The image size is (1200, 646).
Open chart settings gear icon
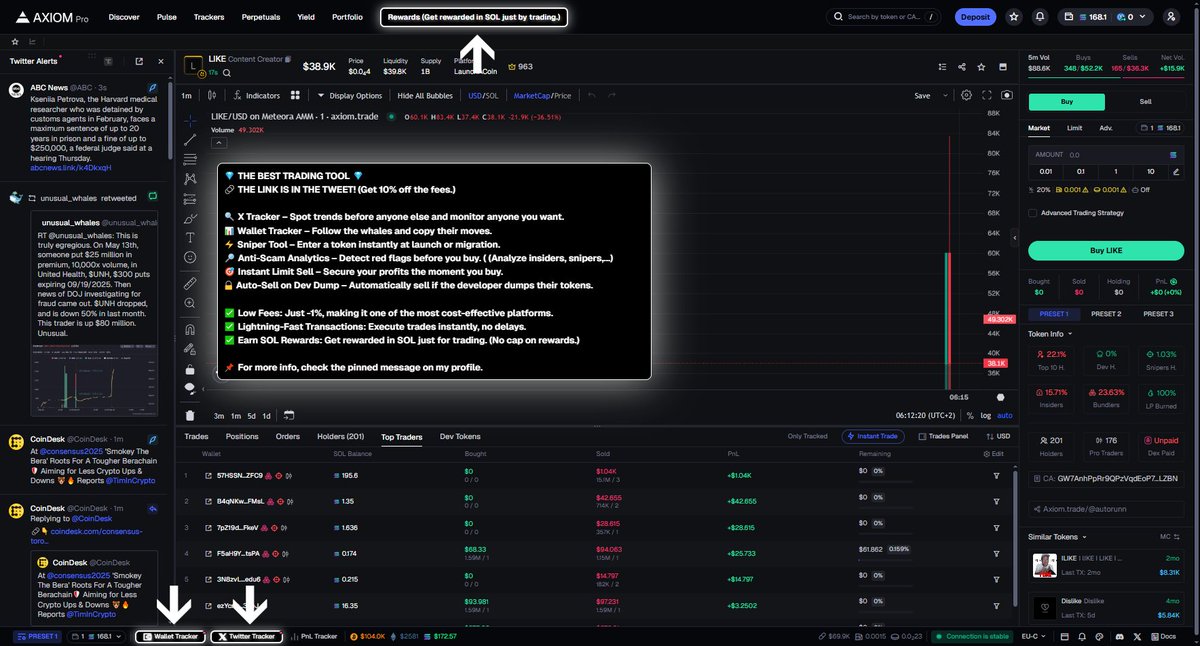click(966, 96)
